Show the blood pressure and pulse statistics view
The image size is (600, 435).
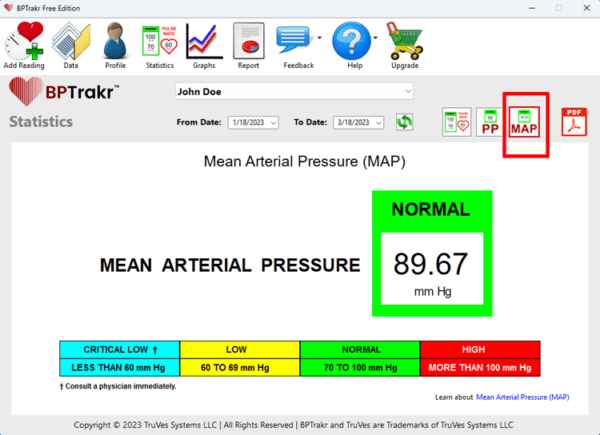point(456,122)
